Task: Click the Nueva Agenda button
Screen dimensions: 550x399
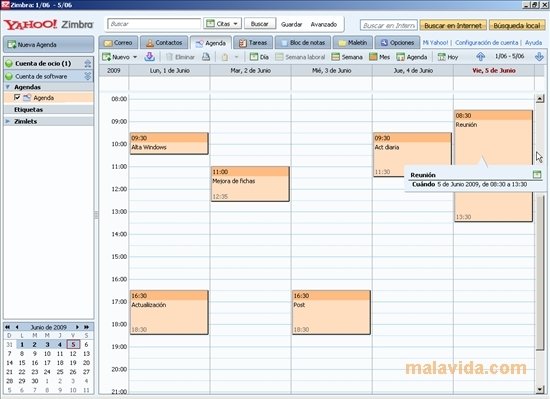Action: 48,45
